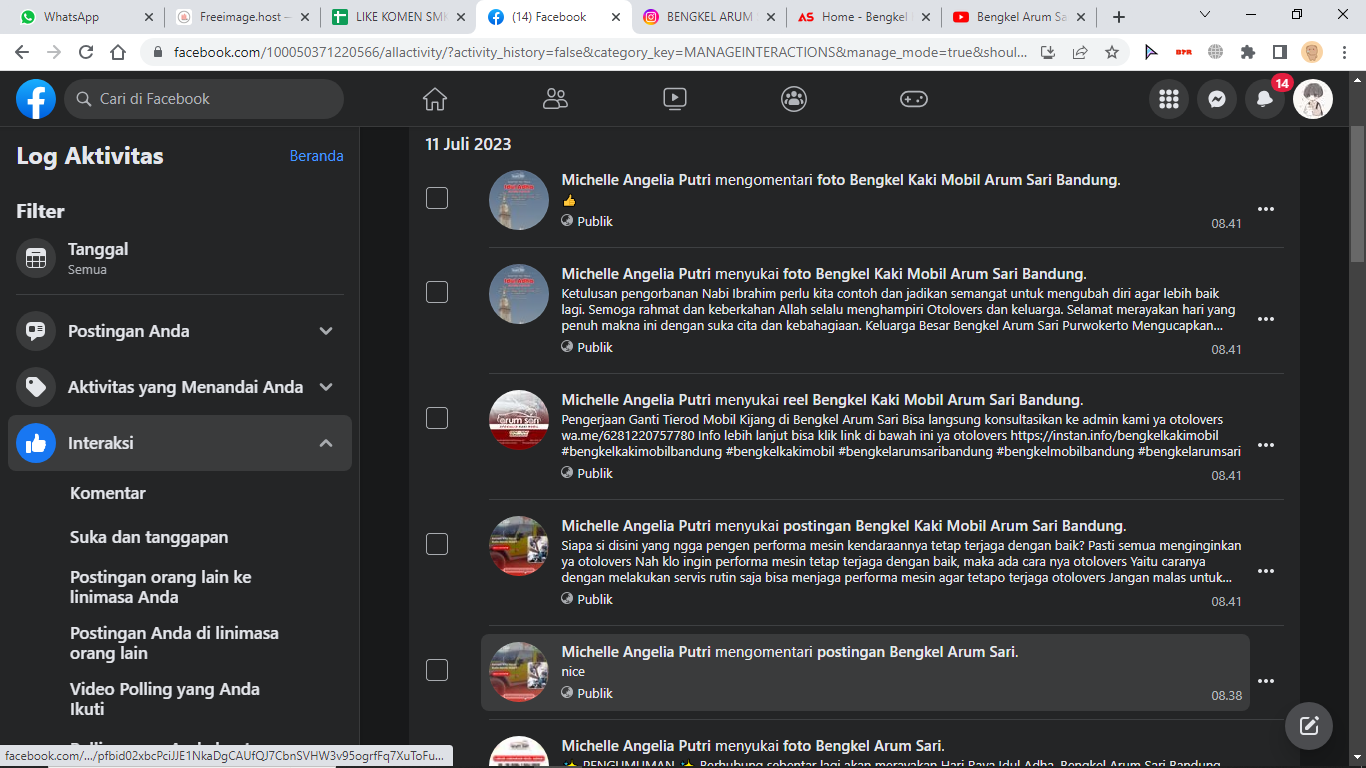Select Postingan Anda di linimasa orang lain
1366x768 pixels.
coord(174,643)
